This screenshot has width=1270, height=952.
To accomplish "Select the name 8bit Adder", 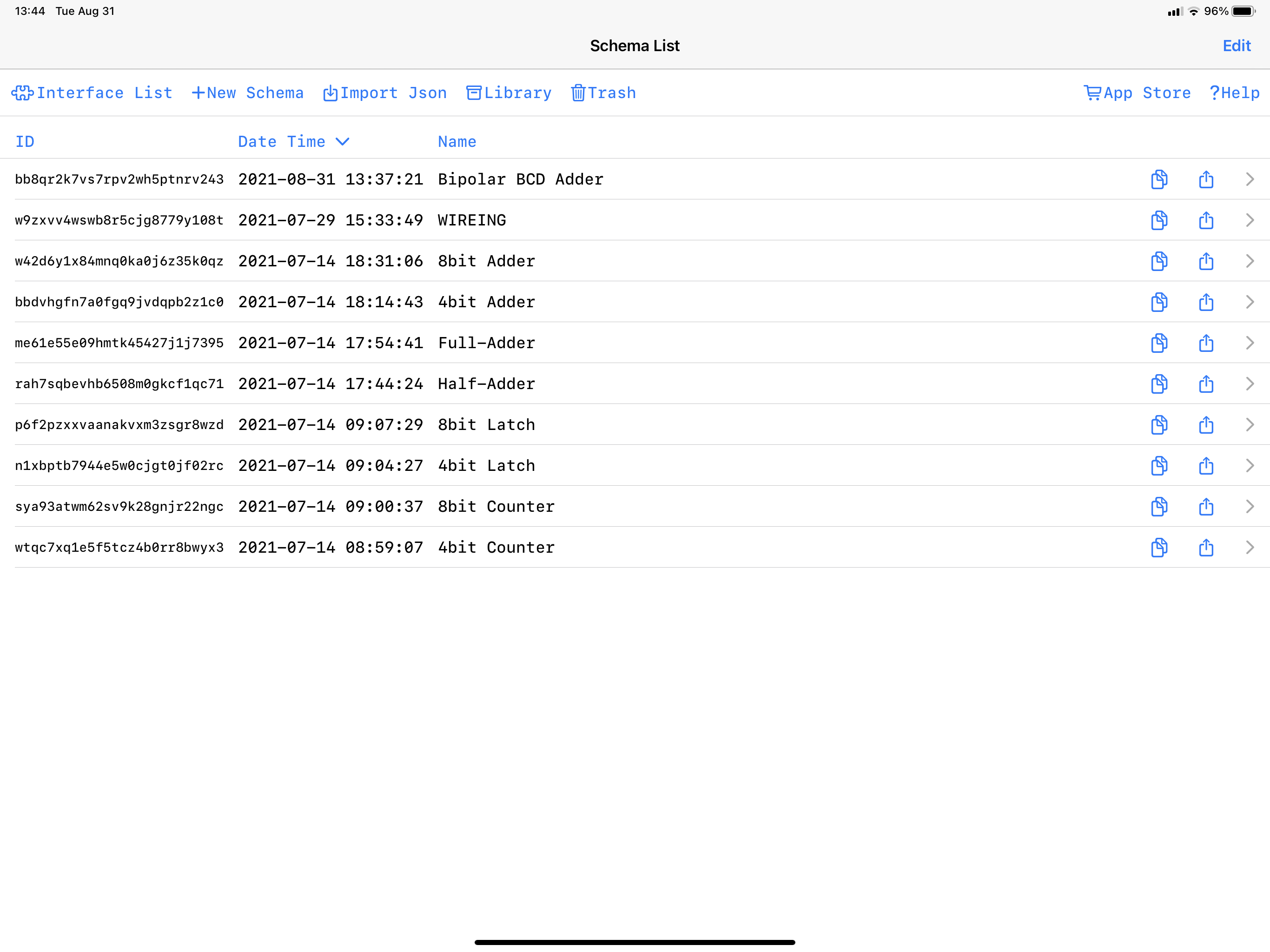I will pyautogui.click(x=486, y=261).
